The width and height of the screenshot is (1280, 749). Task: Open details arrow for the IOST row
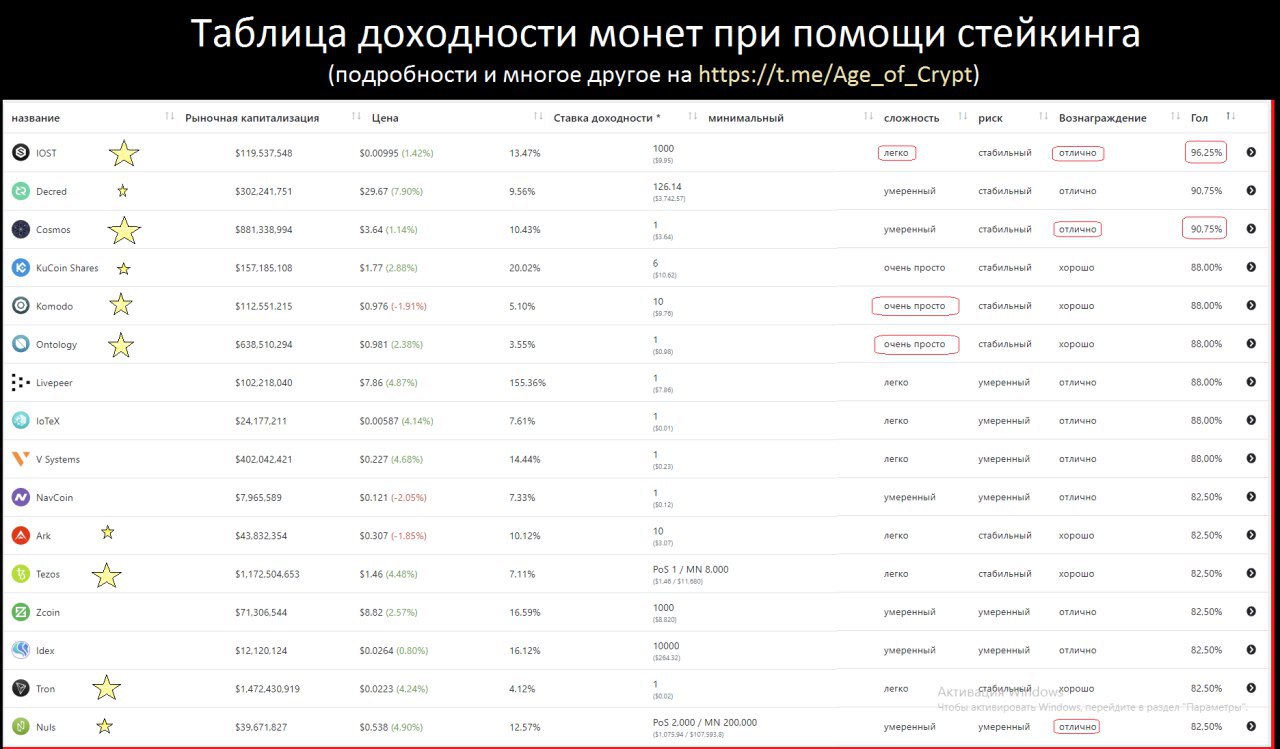tap(1251, 153)
